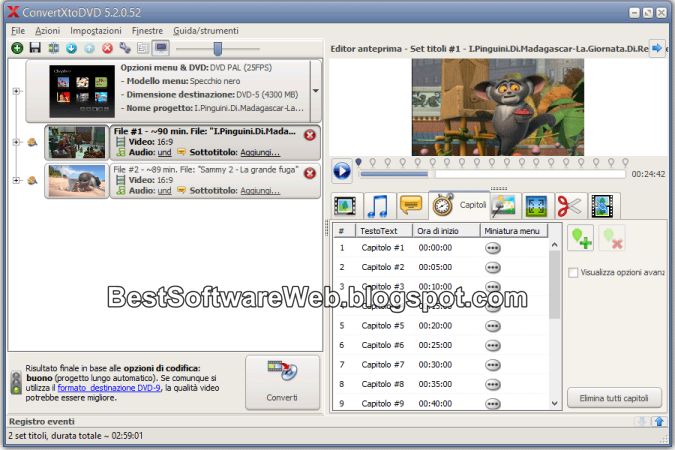This screenshot has height=450, width=675.
Task: Enable the 'Visualizza opzioni avanz' checkbox
Action: 573,273
